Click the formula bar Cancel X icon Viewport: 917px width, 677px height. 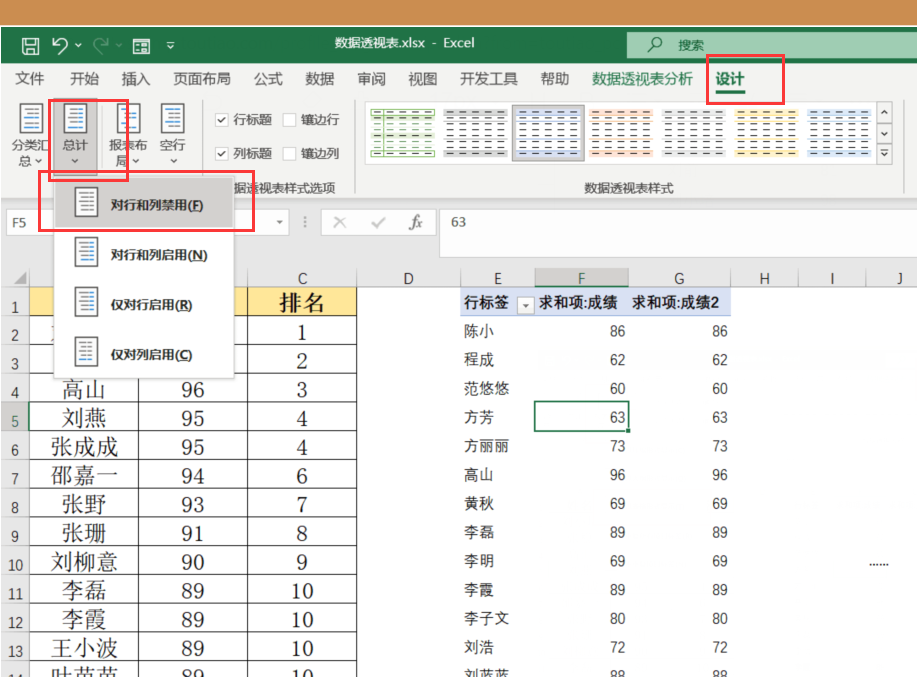tap(340, 222)
